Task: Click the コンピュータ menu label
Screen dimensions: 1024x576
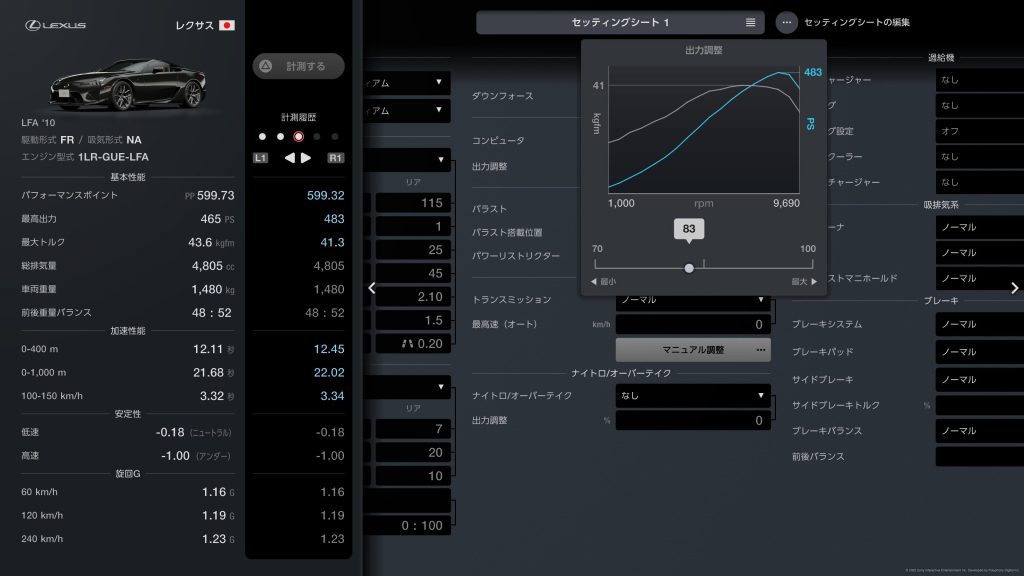Action: click(498, 140)
